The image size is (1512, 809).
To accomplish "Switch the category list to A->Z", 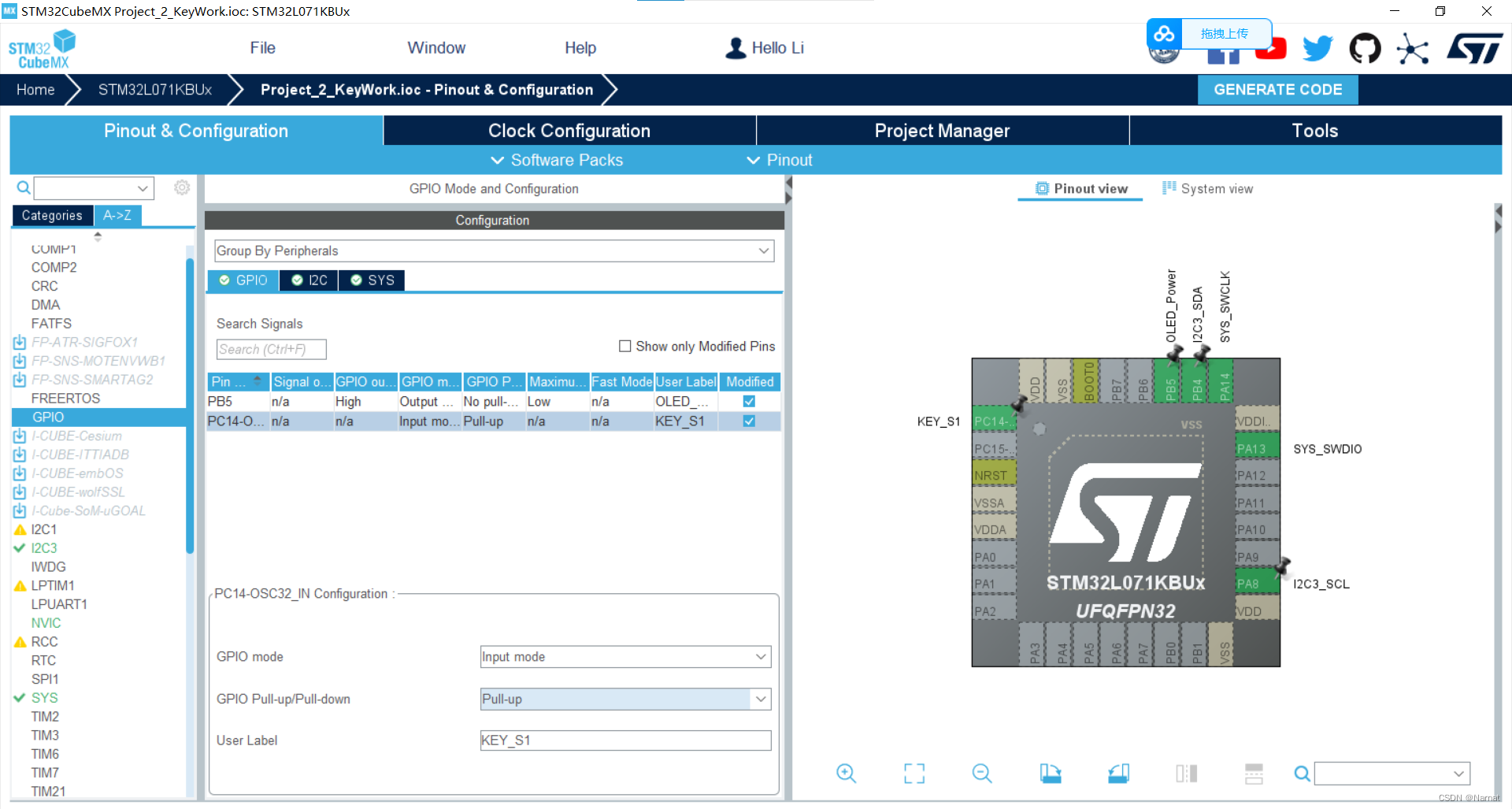I will [x=117, y=215].
